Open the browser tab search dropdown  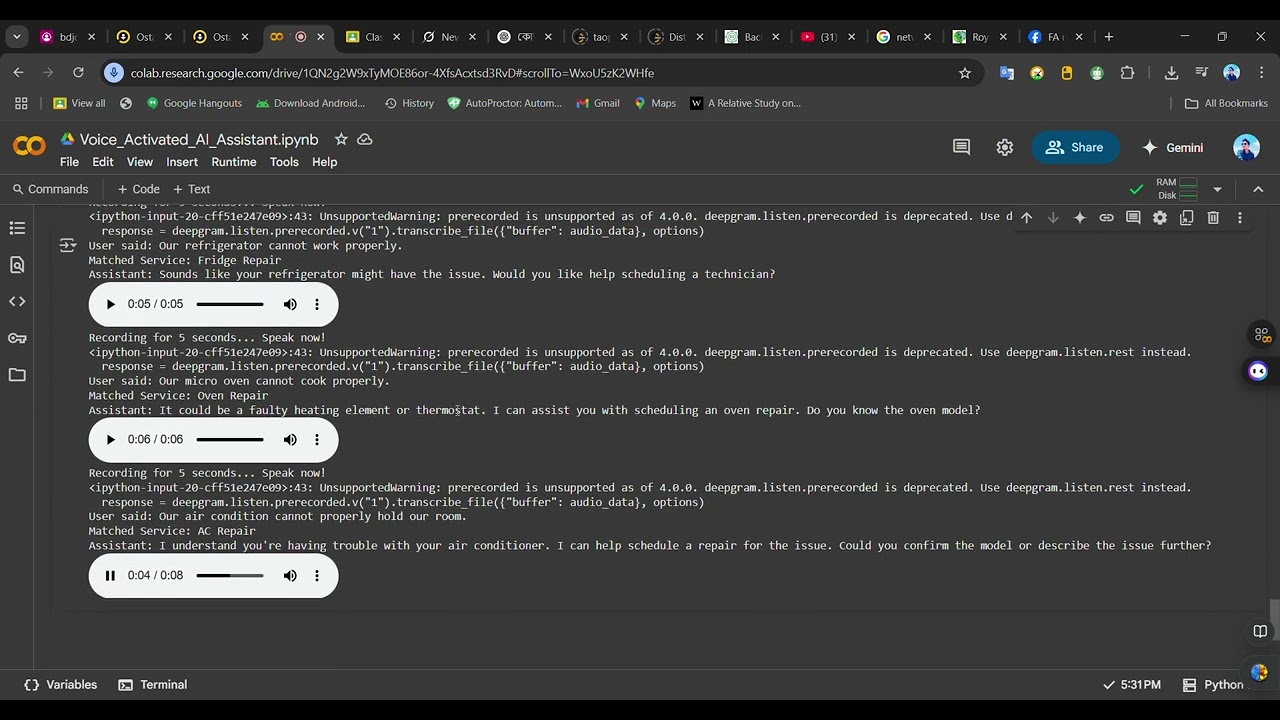pyautogui.click(x=16, y=37)
